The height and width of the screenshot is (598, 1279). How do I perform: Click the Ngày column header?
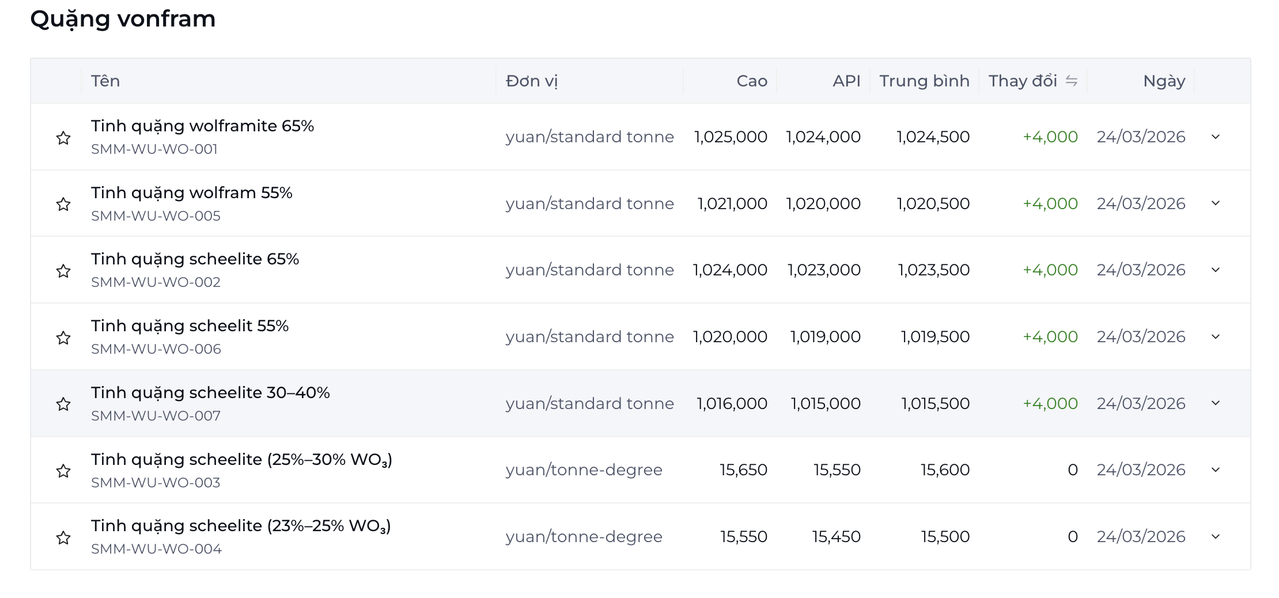(x=1163, y=81)
